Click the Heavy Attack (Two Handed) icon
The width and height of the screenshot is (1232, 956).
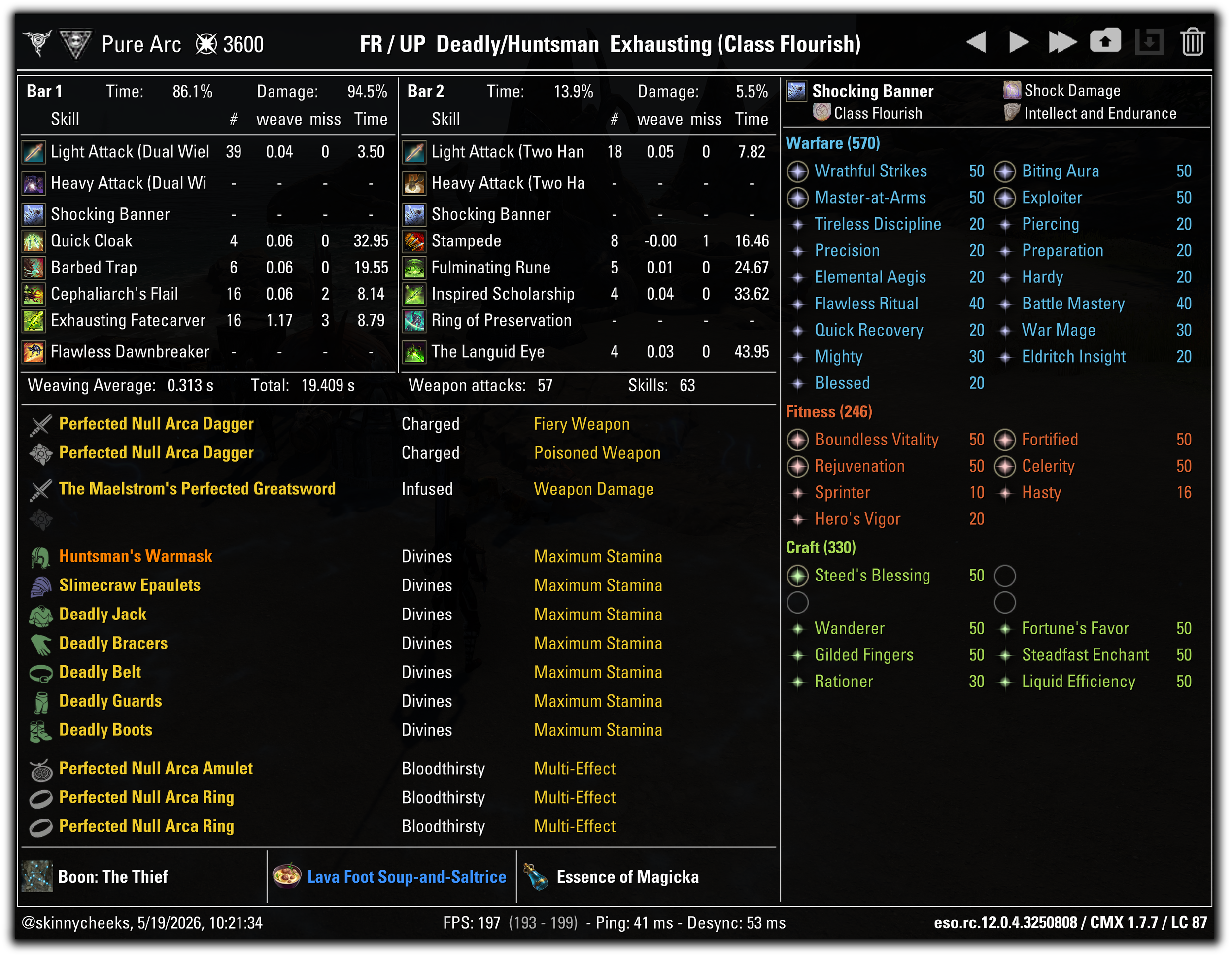pyautogui.click(x=414, y=183)
